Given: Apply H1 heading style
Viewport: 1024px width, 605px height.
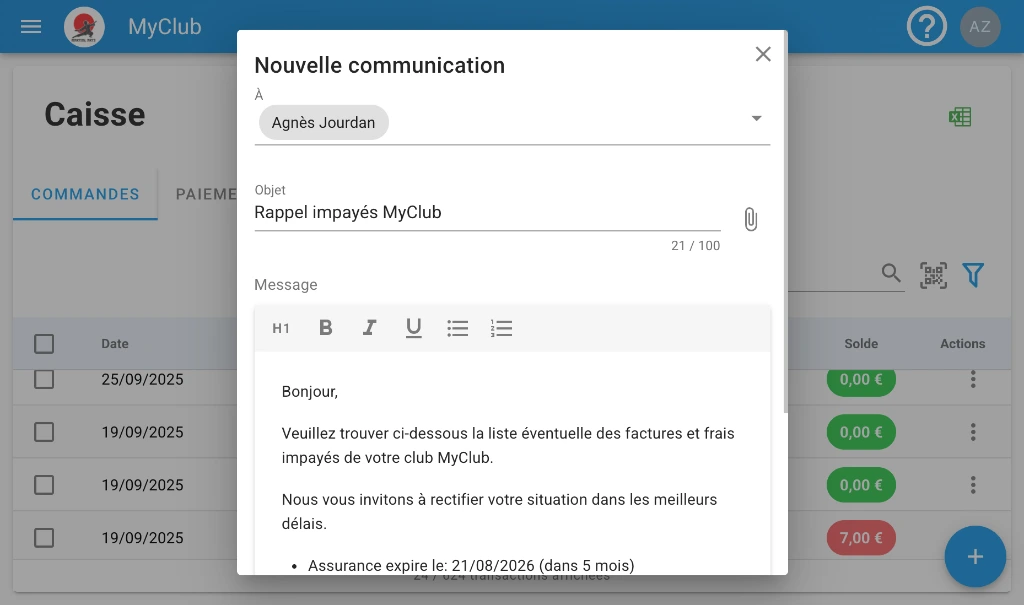Looking at the screenshot, I should coord(281,328).
